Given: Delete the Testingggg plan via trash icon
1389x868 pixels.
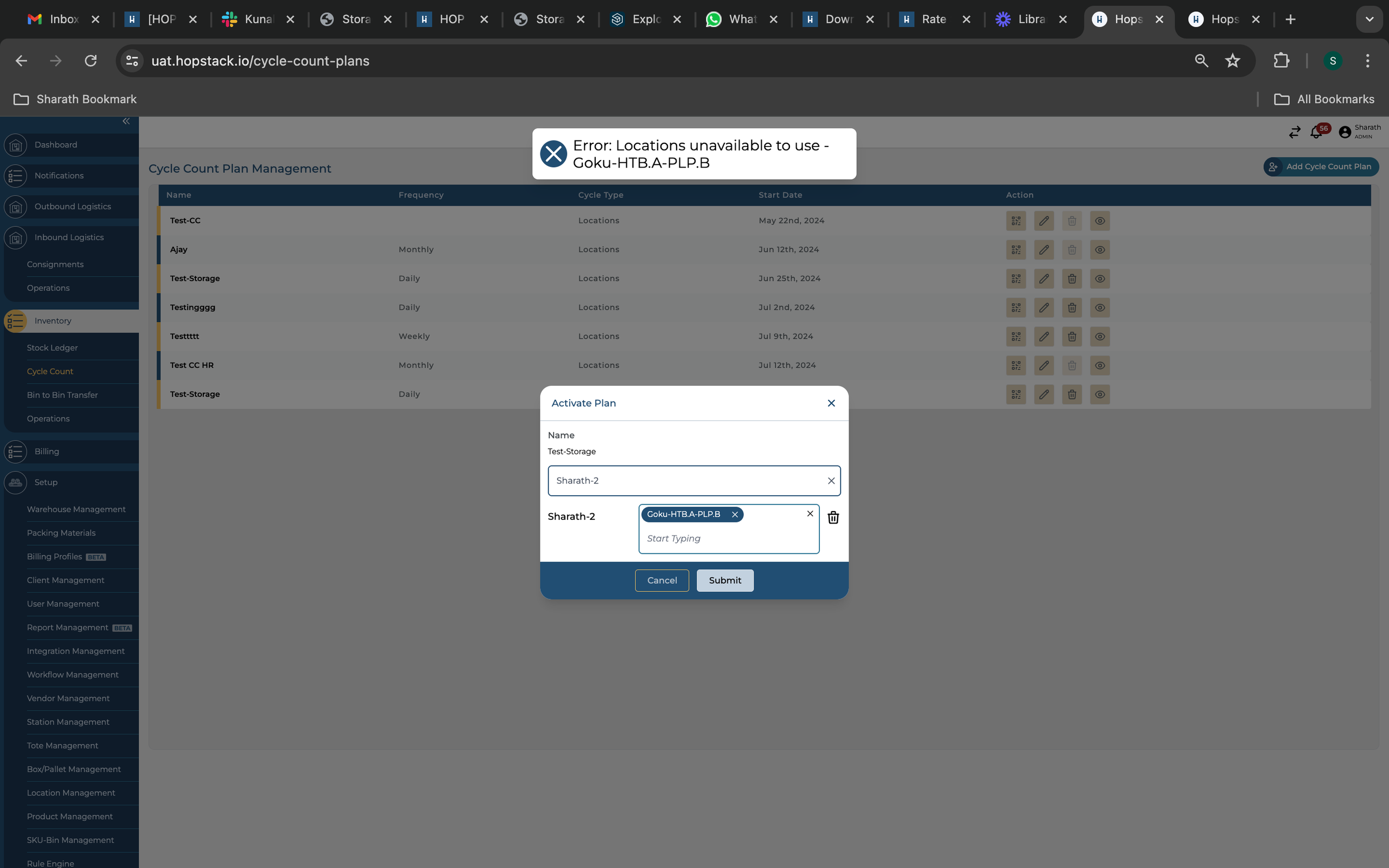Looking at the screenshot, I should 1071,308.
